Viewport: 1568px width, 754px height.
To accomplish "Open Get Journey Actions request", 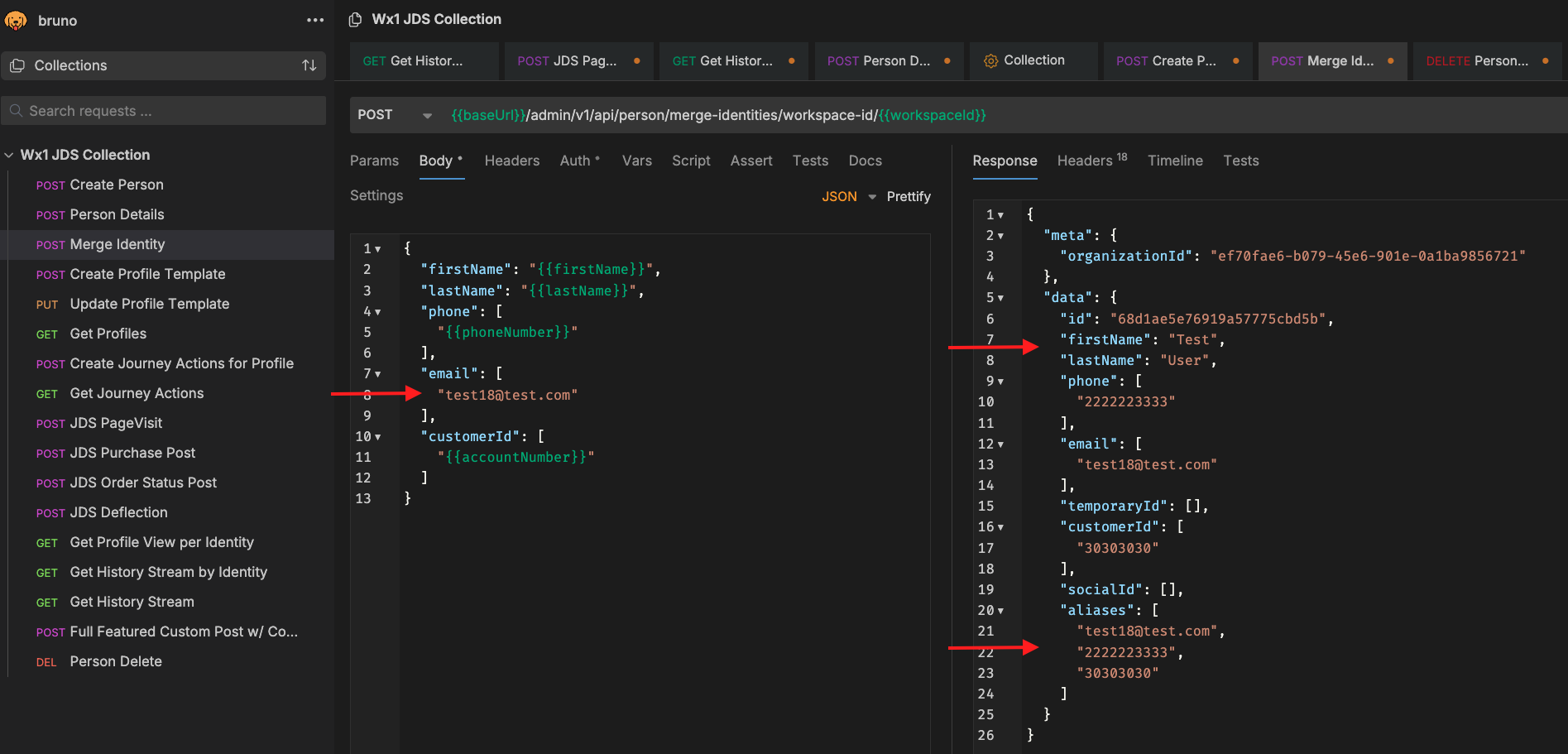I will point(168,393).
